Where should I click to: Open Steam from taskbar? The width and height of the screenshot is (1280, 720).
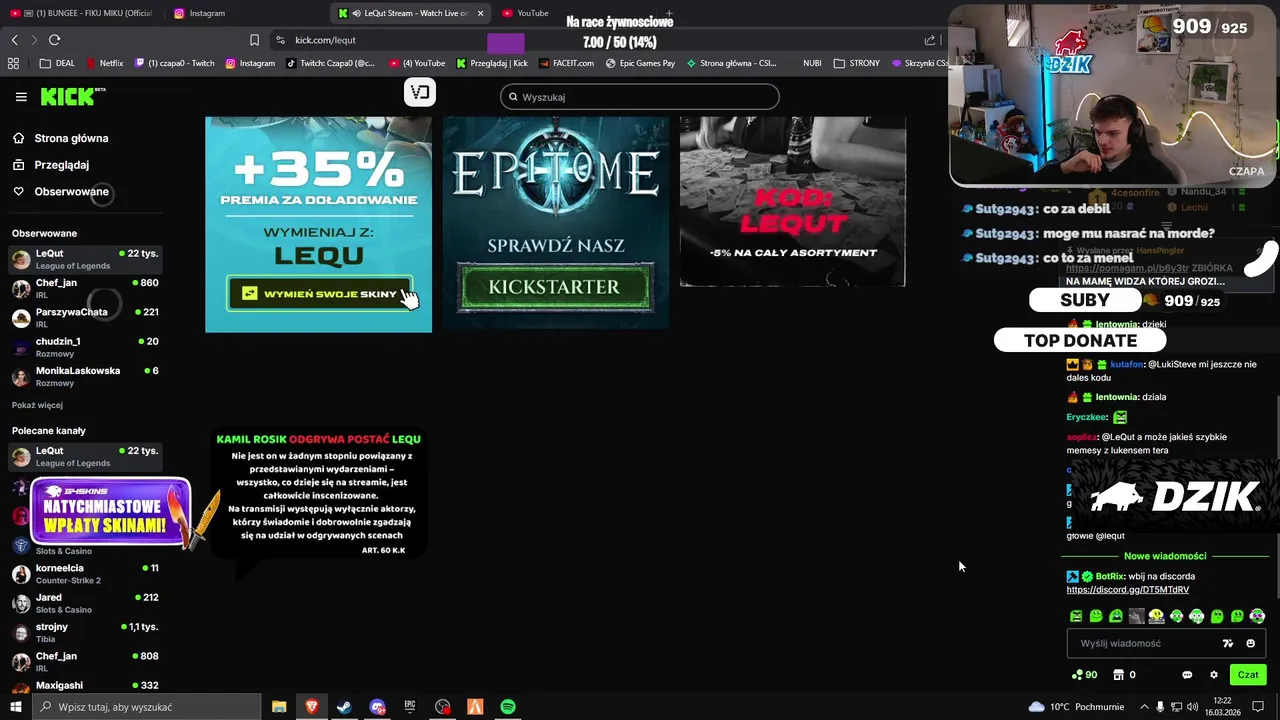point(344,707)
